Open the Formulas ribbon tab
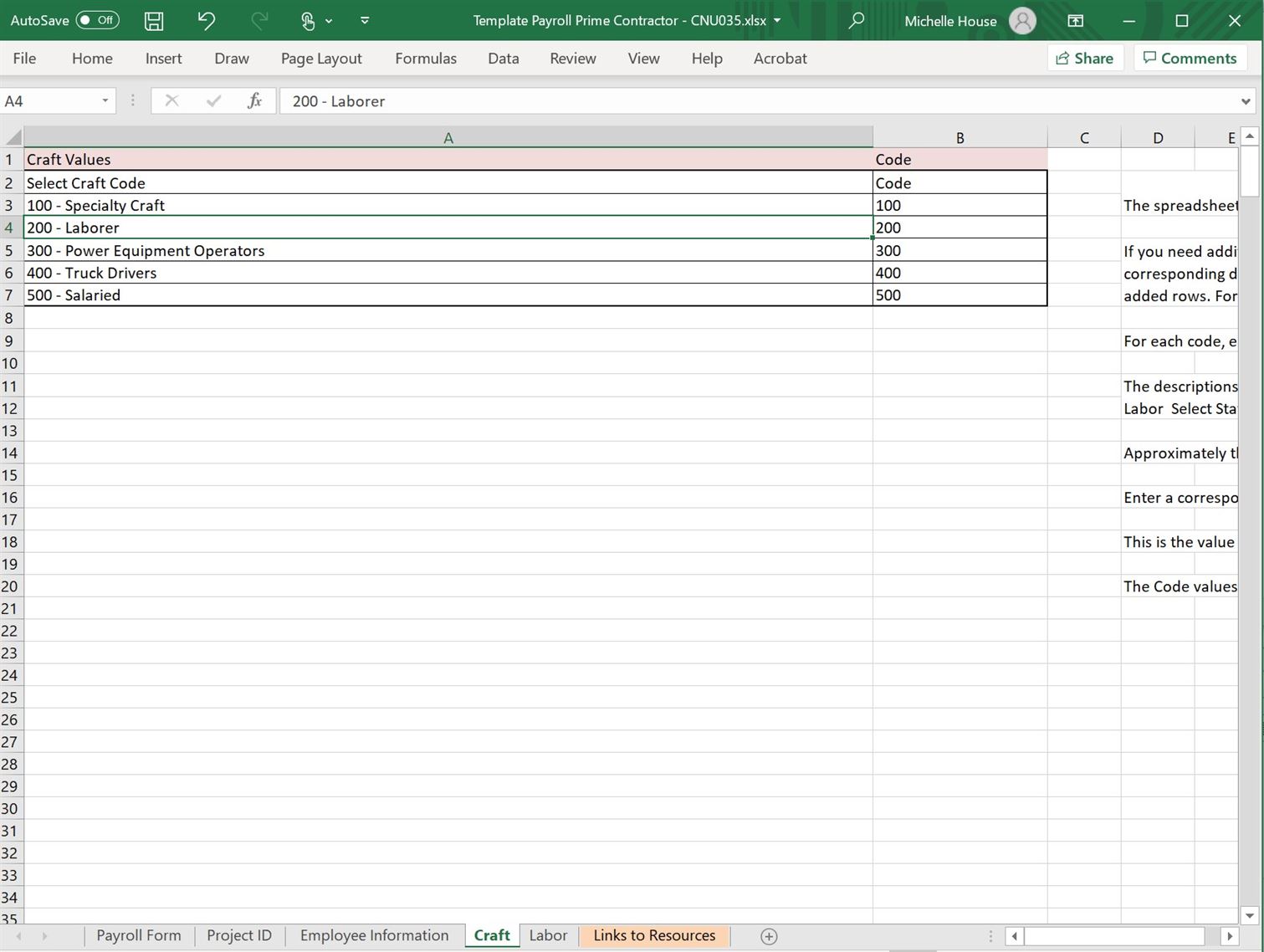 (x=426, y=59)
